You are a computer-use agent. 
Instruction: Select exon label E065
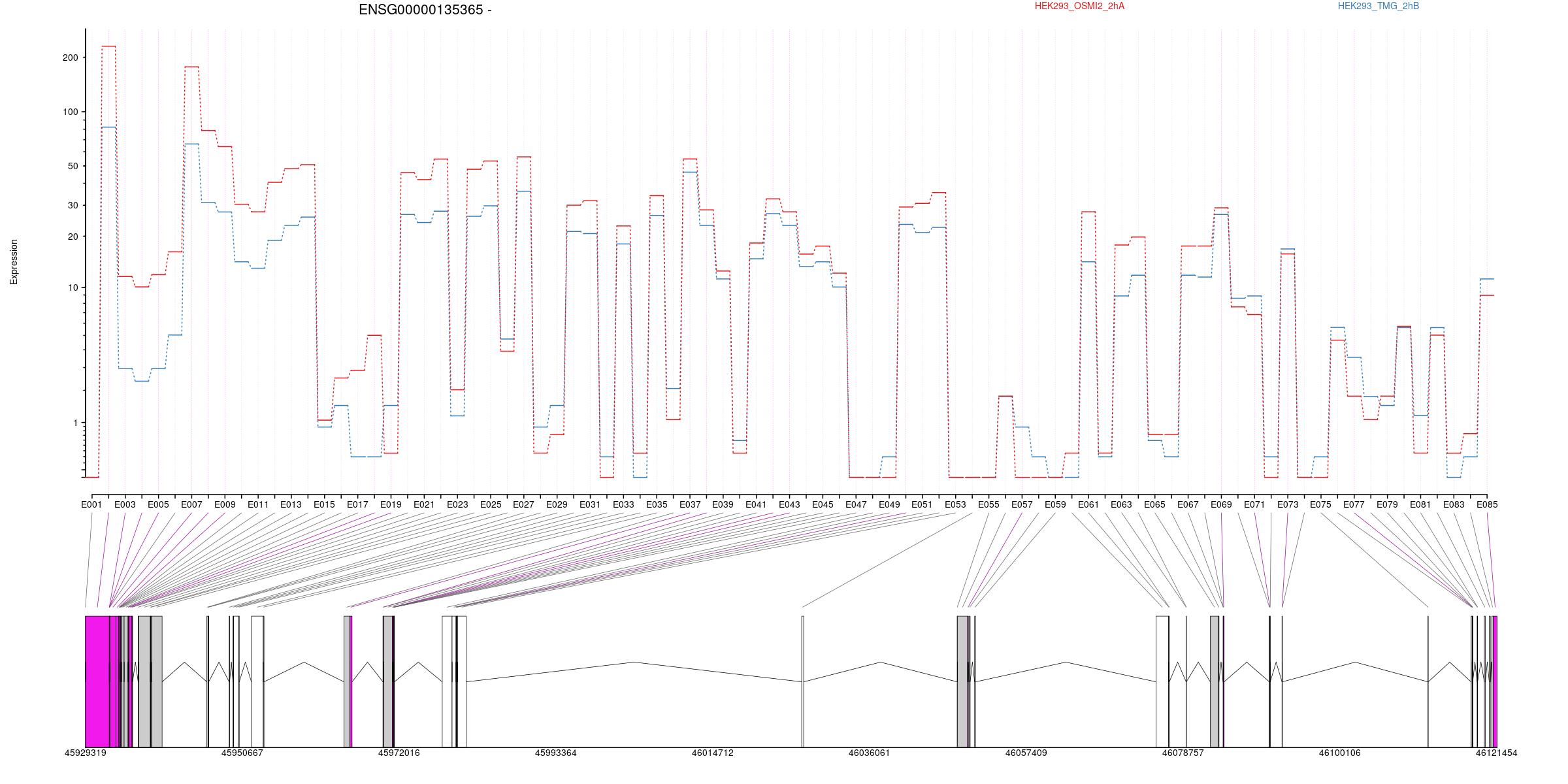tap(1154, 504)
